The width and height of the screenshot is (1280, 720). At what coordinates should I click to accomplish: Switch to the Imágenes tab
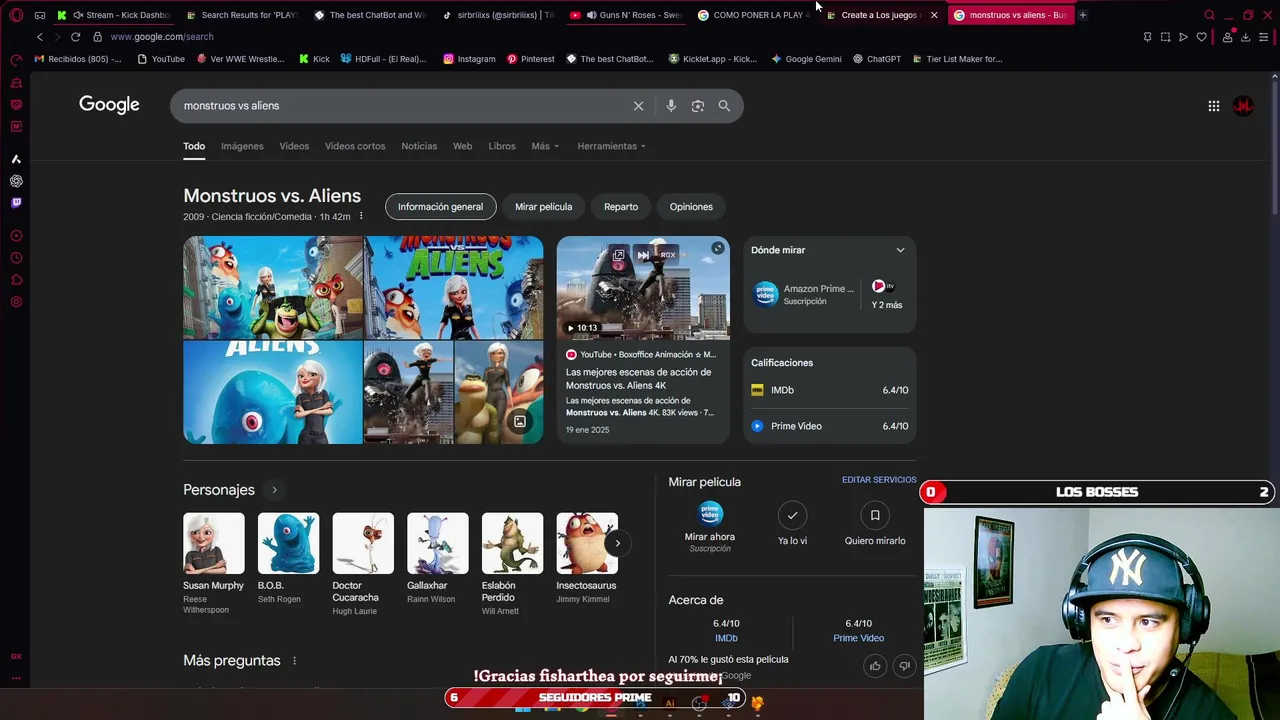(x=242, y=146)
